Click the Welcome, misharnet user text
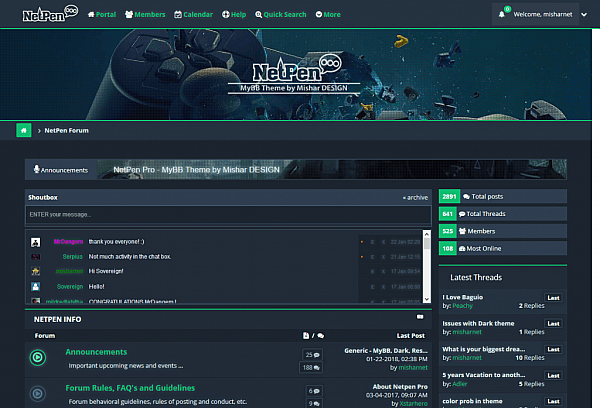This screenshot has height=408, width=600. (x=543, y=15)
